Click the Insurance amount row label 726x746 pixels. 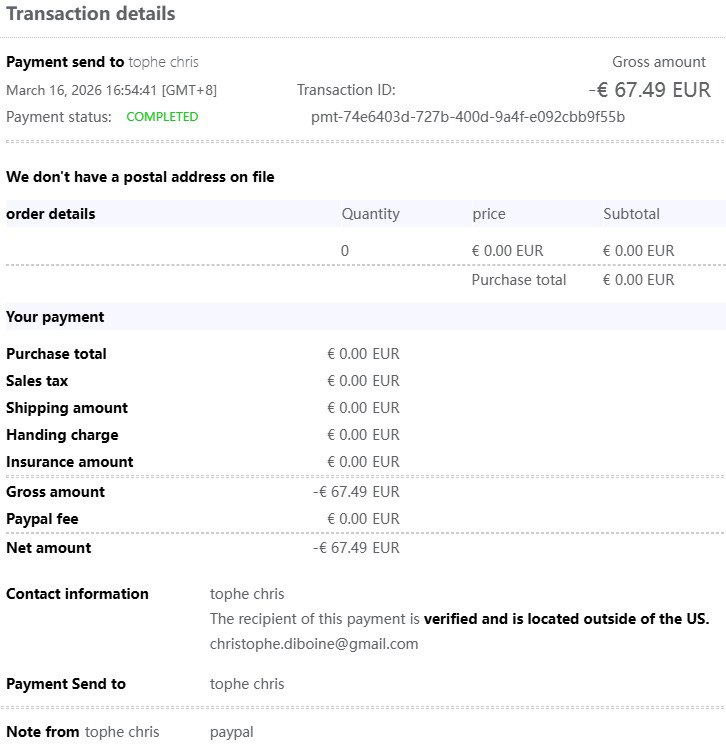[x=70, y=462]
